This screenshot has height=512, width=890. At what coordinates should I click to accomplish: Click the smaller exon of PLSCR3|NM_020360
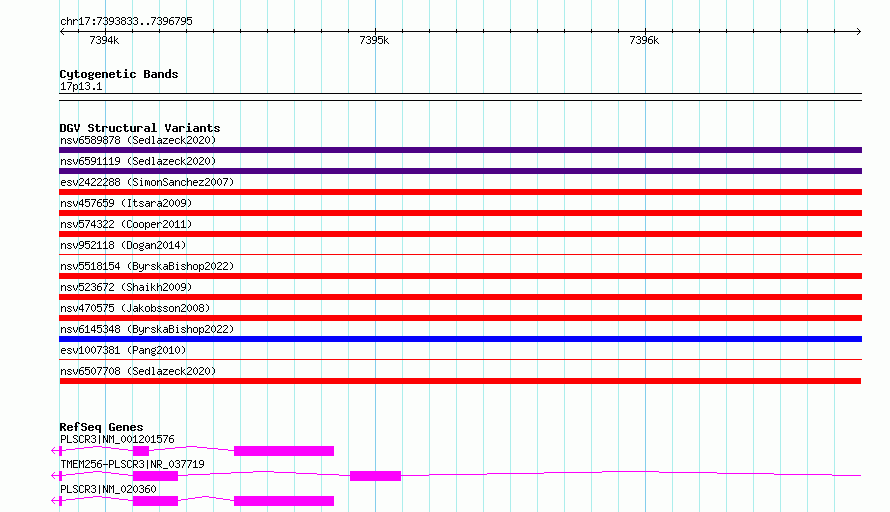(155, 501)
